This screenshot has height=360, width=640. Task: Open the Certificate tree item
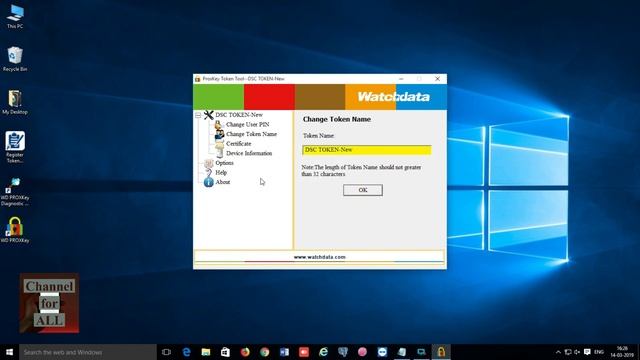tap(238, 144)
